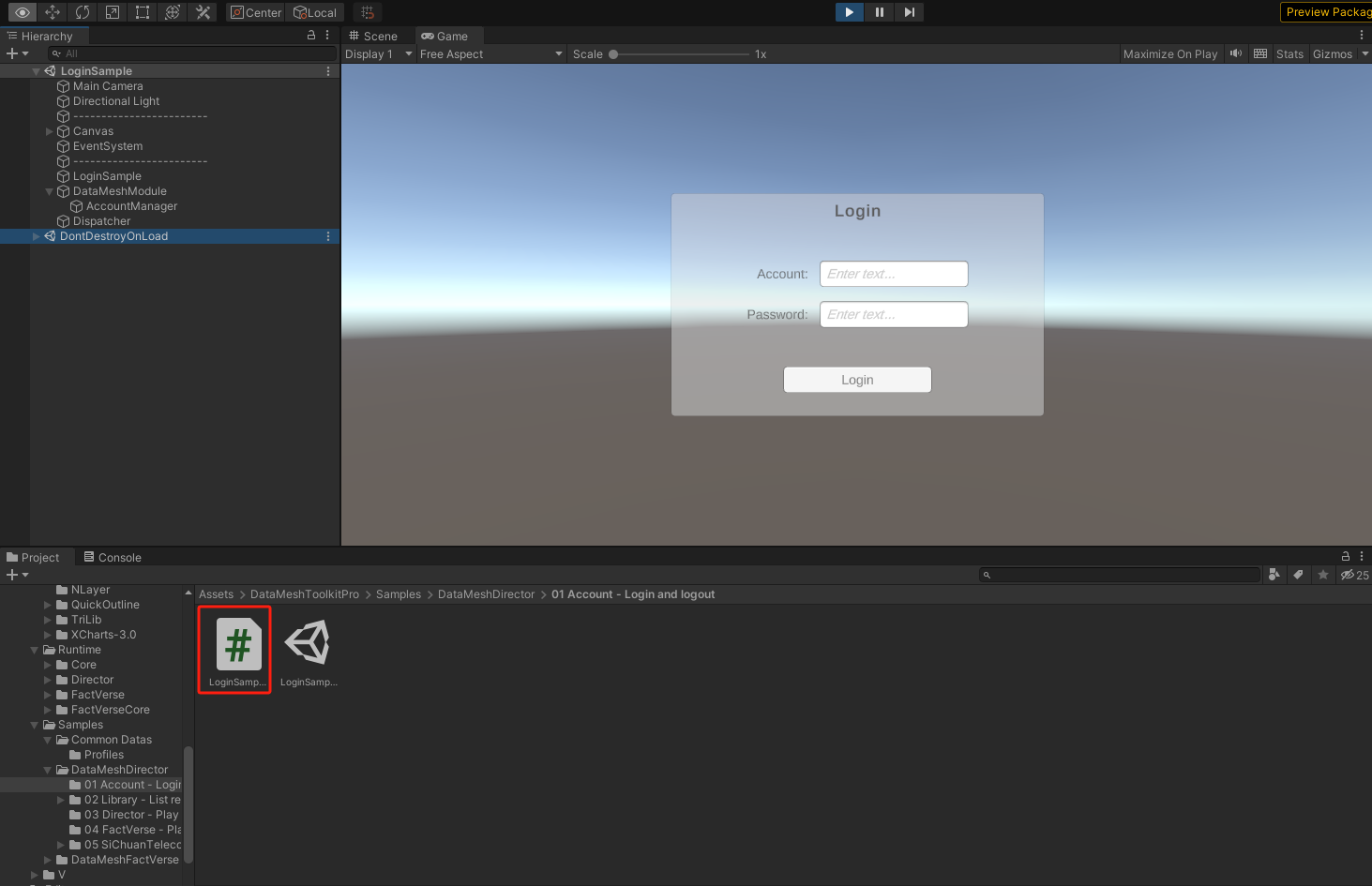The width and height of the screenshot is (1372, 886).
Task: Mute audio in the Game view
Action: pyautogui.click(x=1235, y=53)
